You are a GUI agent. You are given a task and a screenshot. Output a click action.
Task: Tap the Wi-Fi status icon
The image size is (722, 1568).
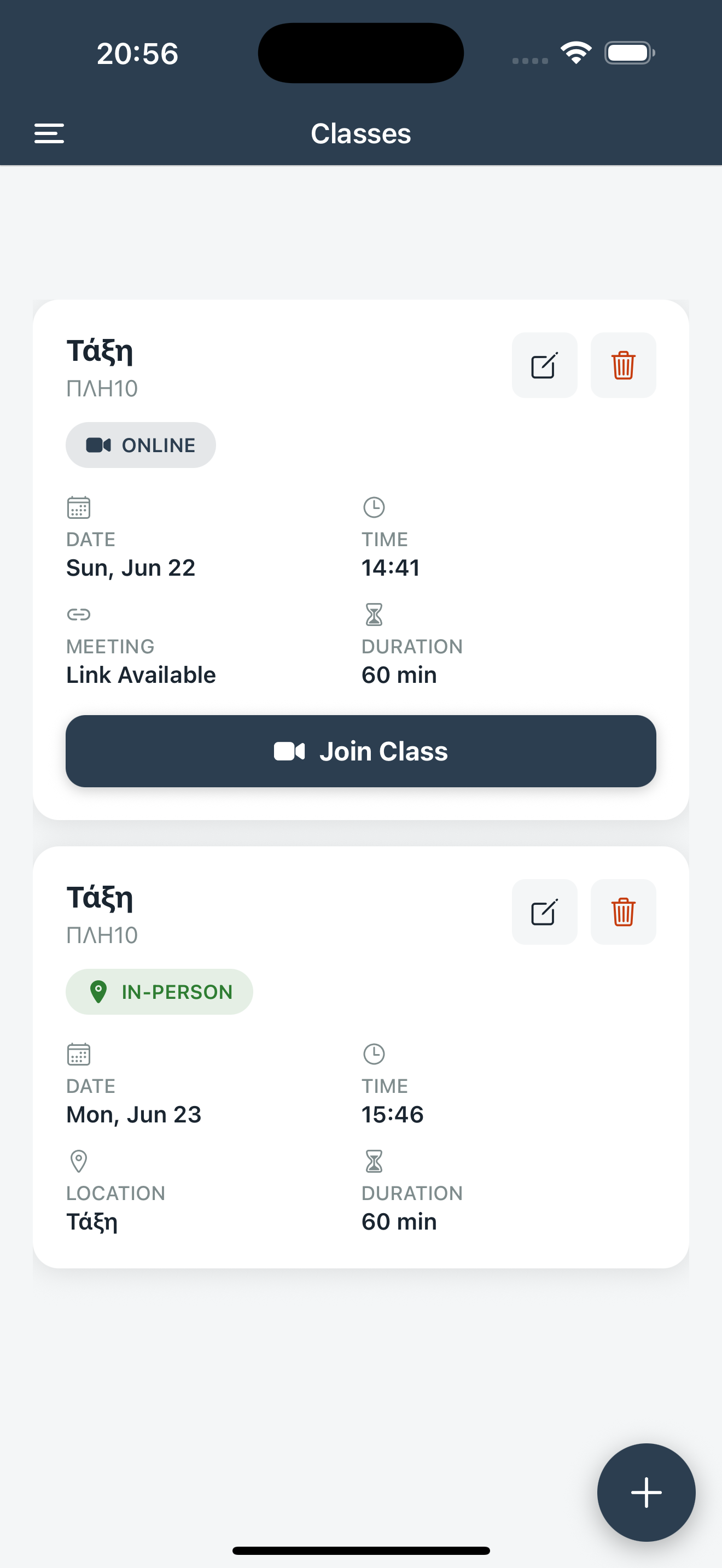[x=576, y=53]
